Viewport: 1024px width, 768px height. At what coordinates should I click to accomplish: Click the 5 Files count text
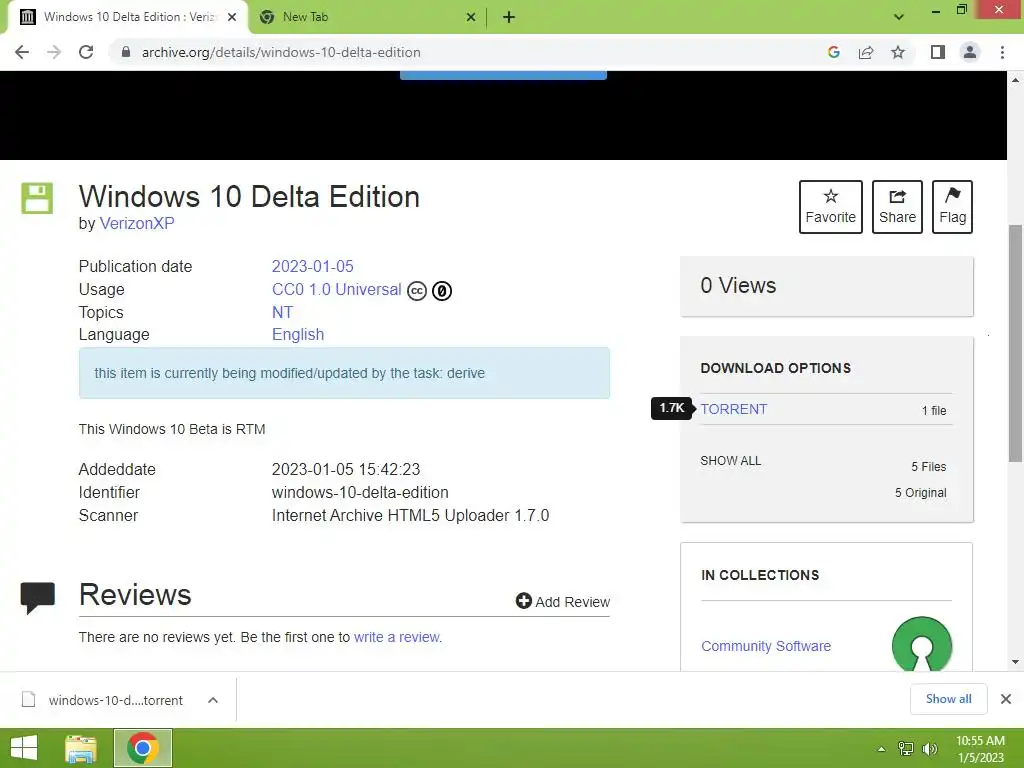[929, 466]
